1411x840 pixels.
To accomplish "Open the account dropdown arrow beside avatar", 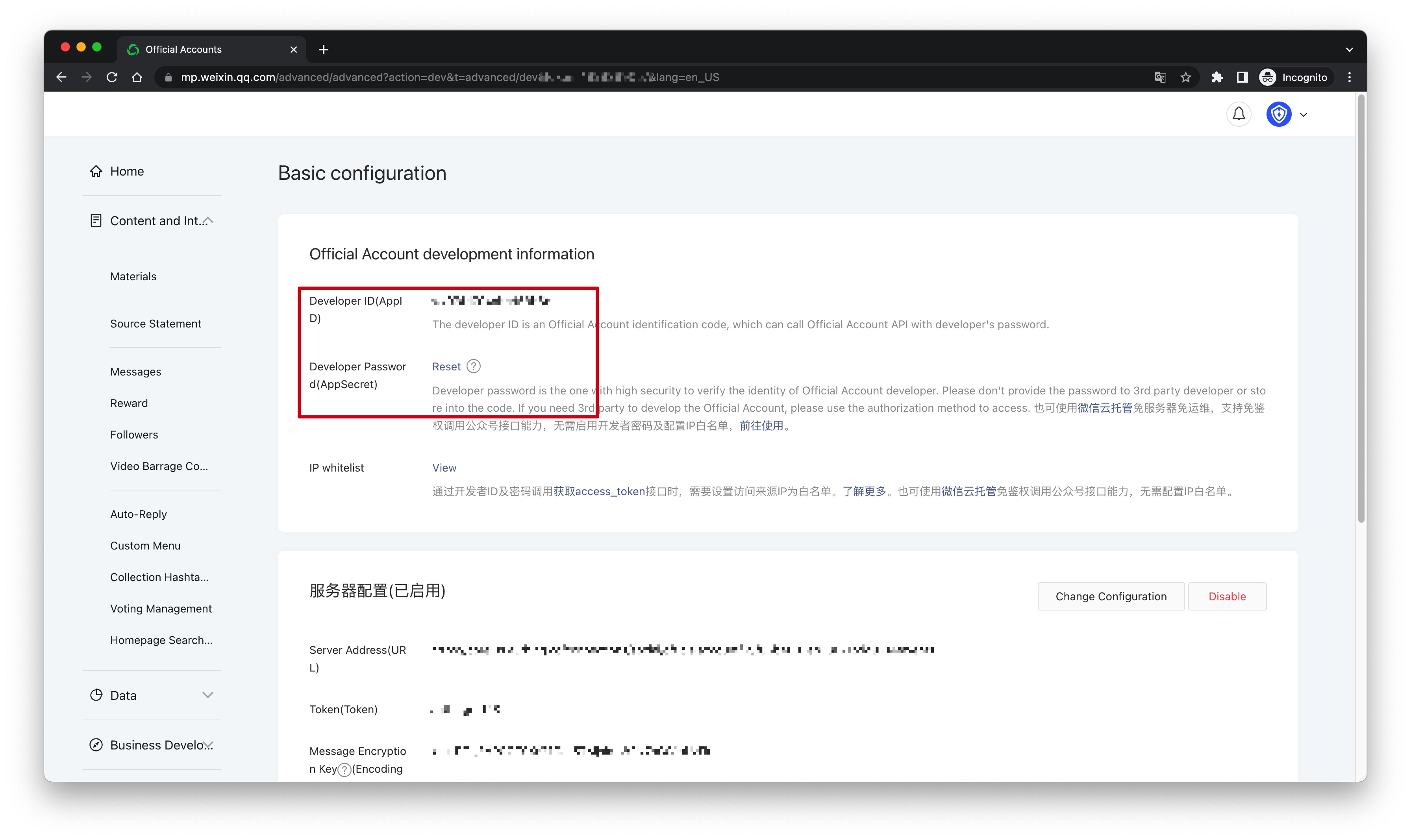I will pos(1304,115).
